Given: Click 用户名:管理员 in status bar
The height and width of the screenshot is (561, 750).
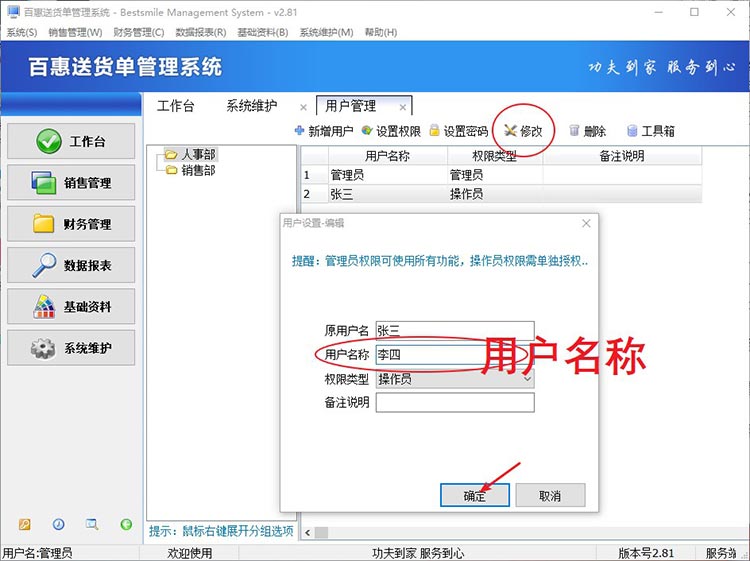Looking at the screenshot, I should 37,553.
